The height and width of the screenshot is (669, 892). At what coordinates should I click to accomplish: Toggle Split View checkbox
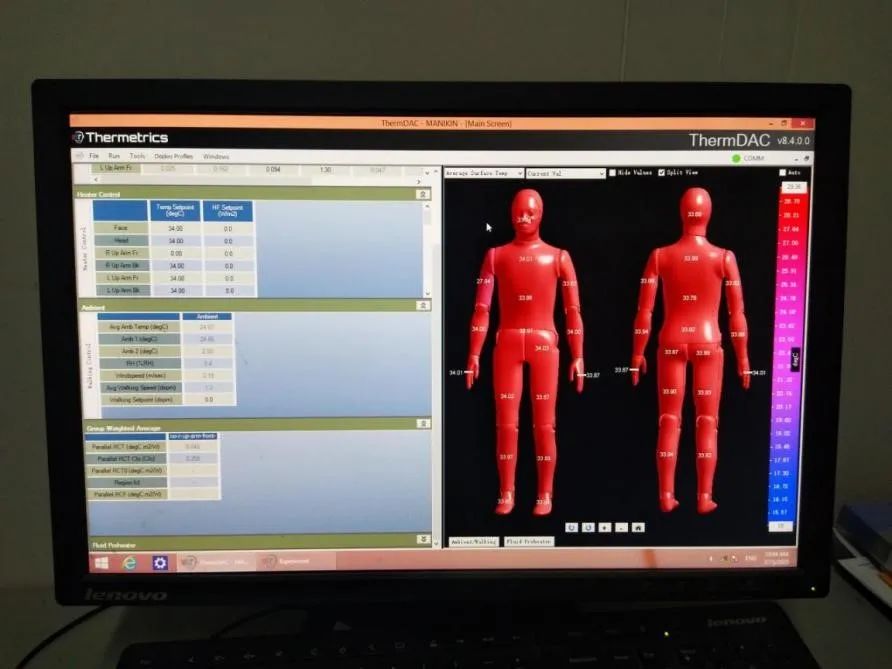click(x=662, y=173)
